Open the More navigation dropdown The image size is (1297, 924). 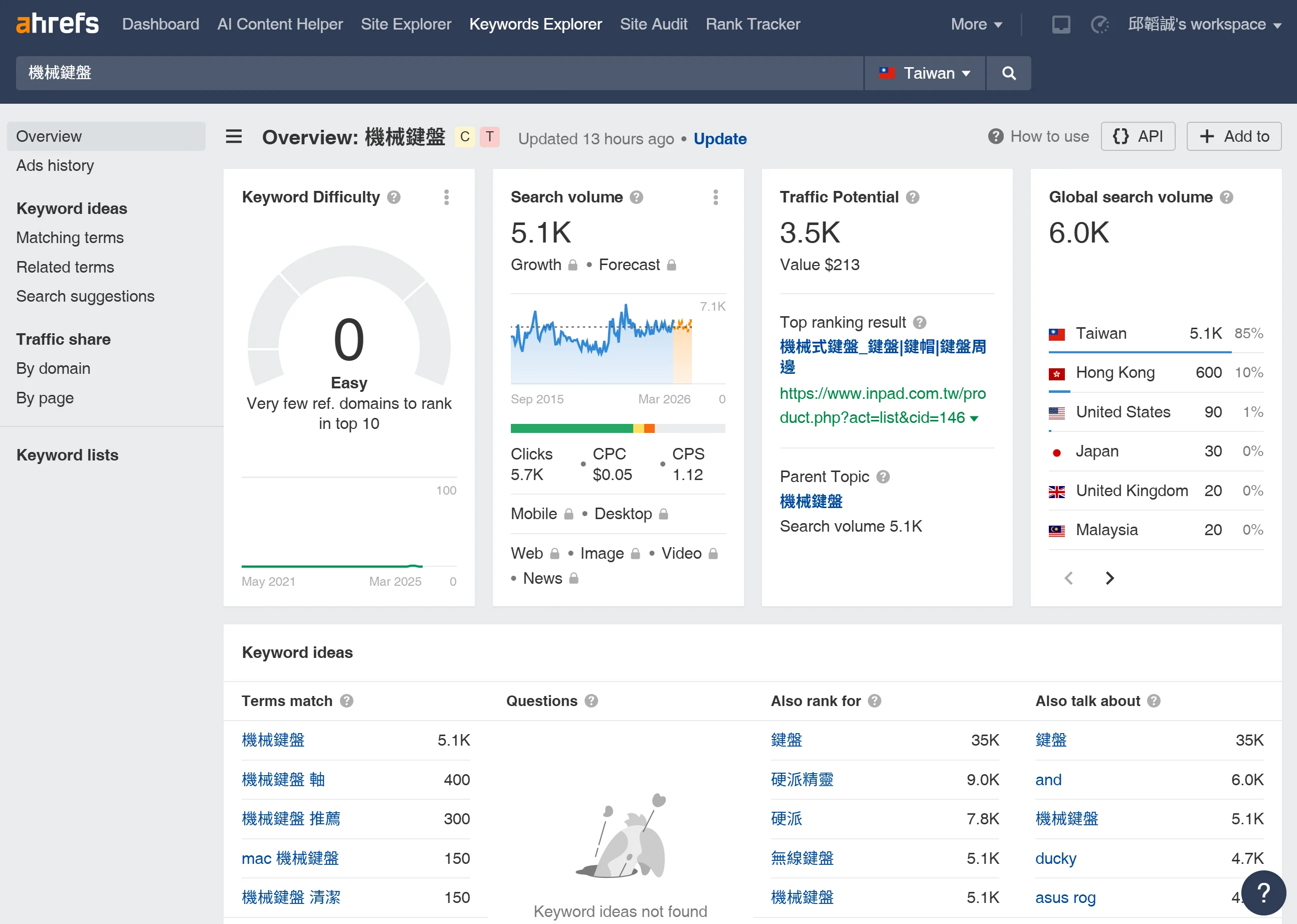(x=977, y=24)
